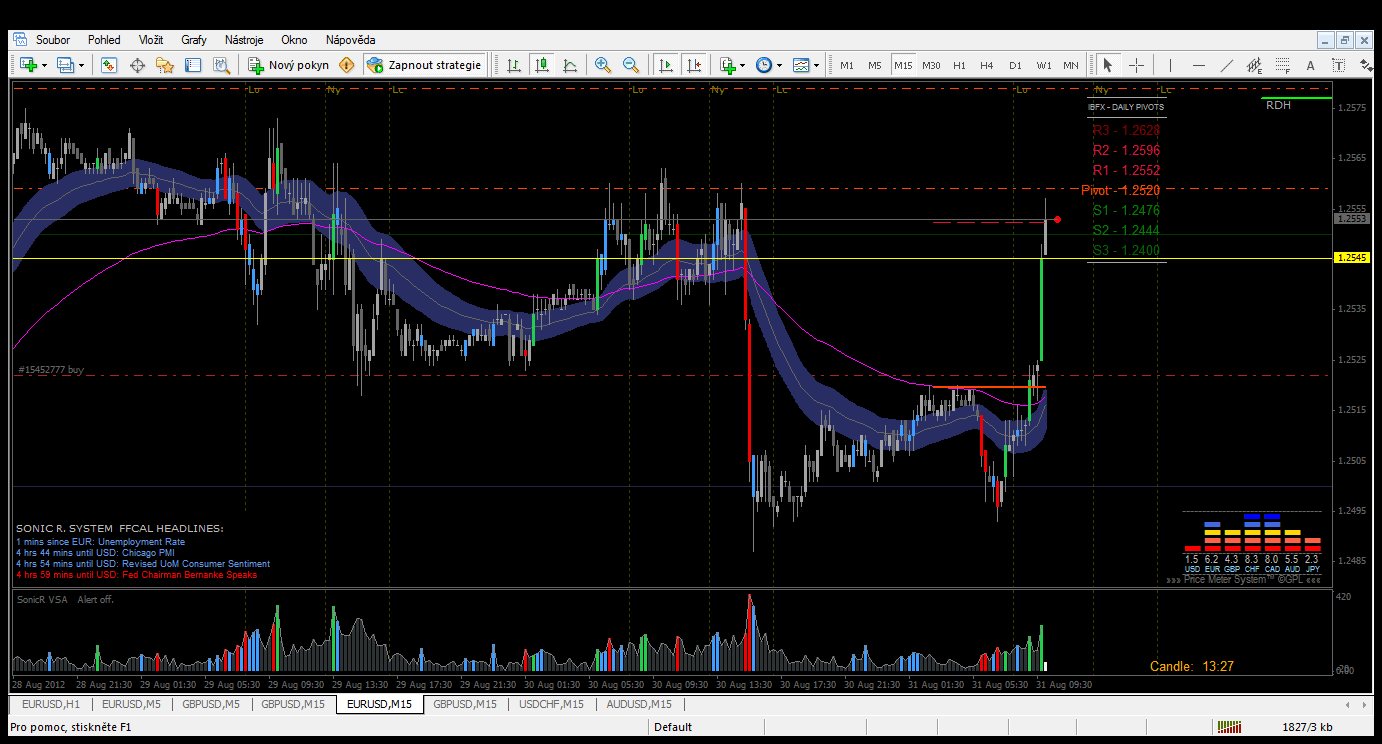Click the Indicators list icon
1382x744 pixels.
(728, 65)
